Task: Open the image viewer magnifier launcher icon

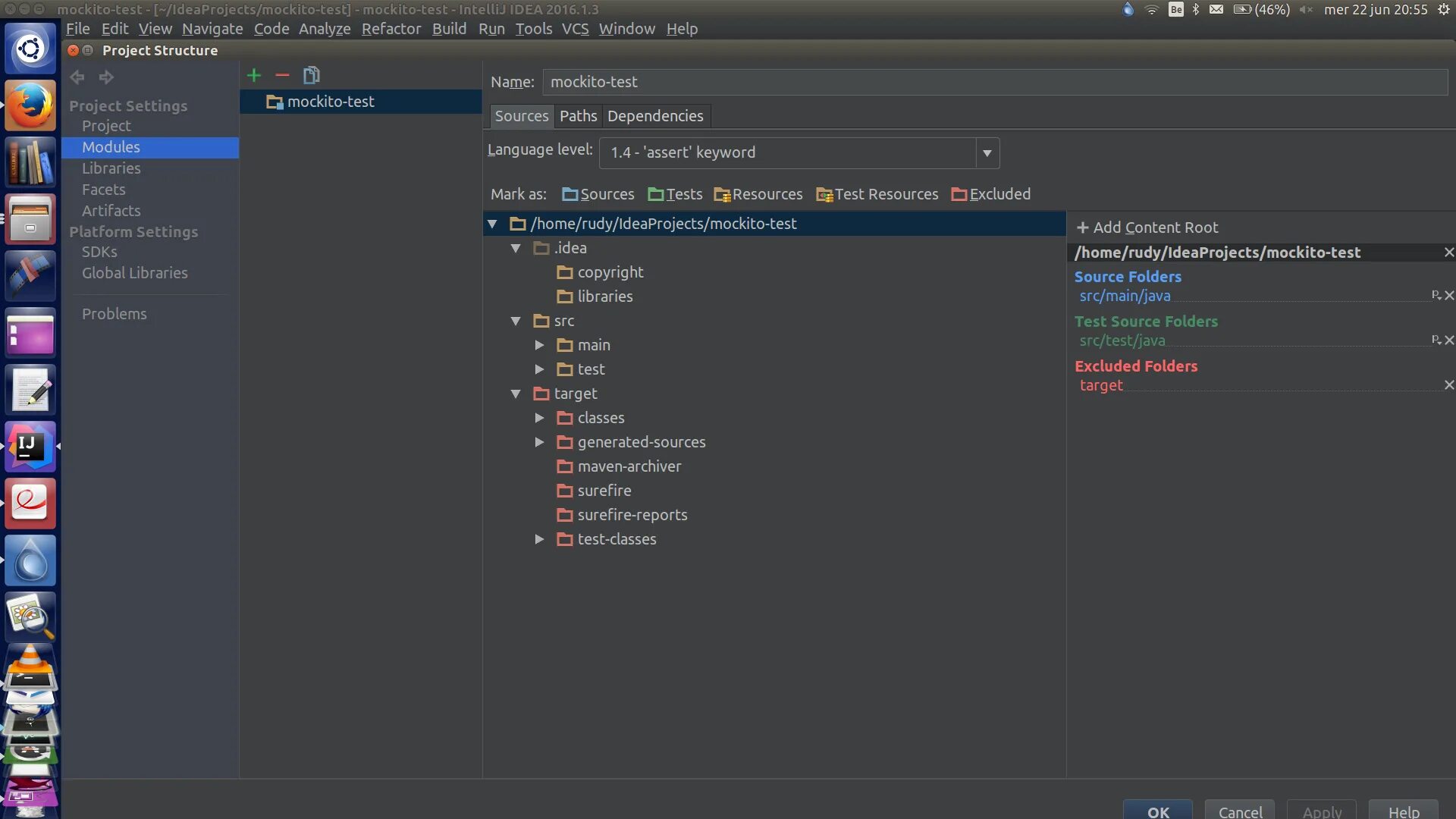Action: pyautogui.click(x=30, y=617)
